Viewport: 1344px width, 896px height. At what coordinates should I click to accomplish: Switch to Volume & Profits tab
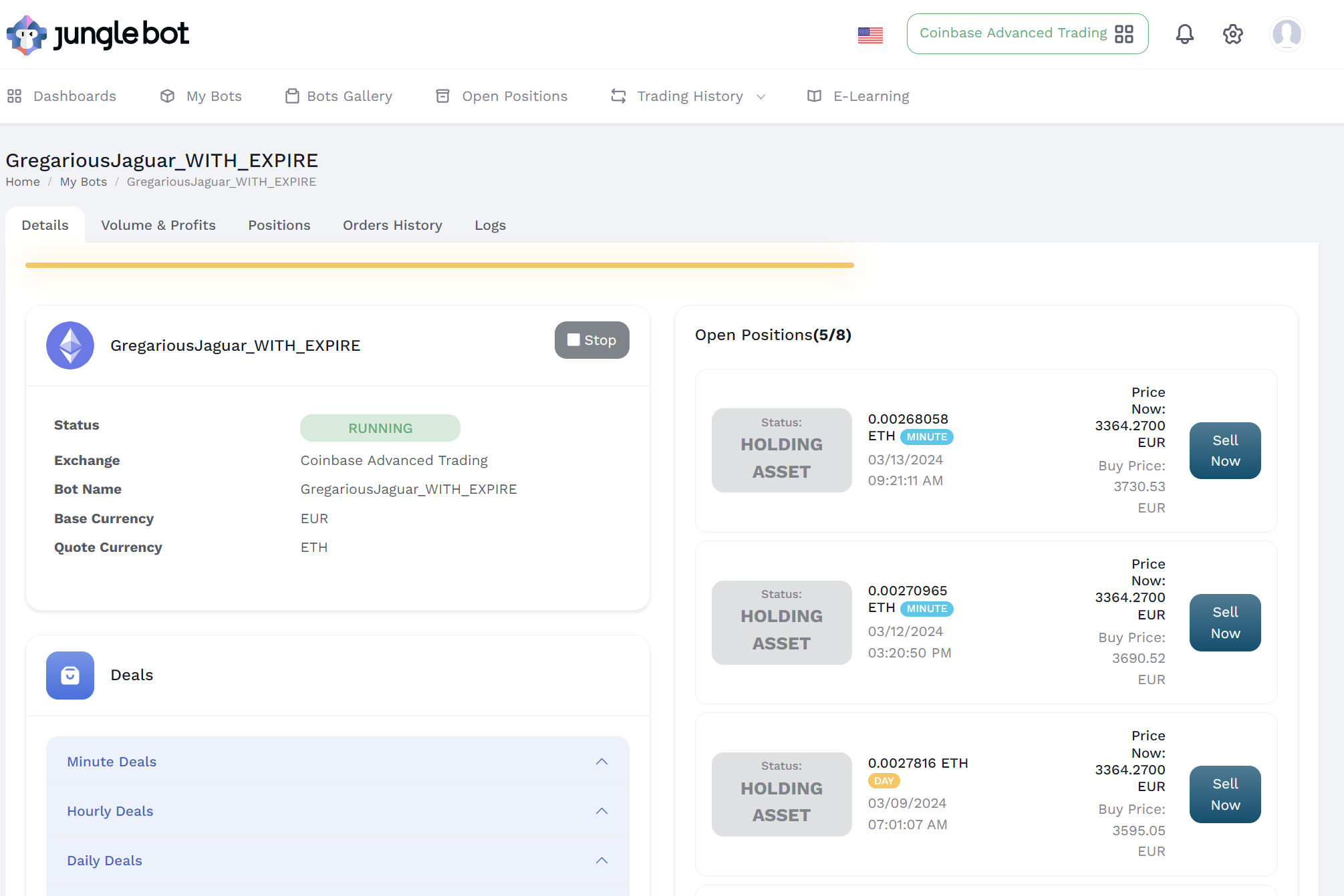click(x=158, y=225)
